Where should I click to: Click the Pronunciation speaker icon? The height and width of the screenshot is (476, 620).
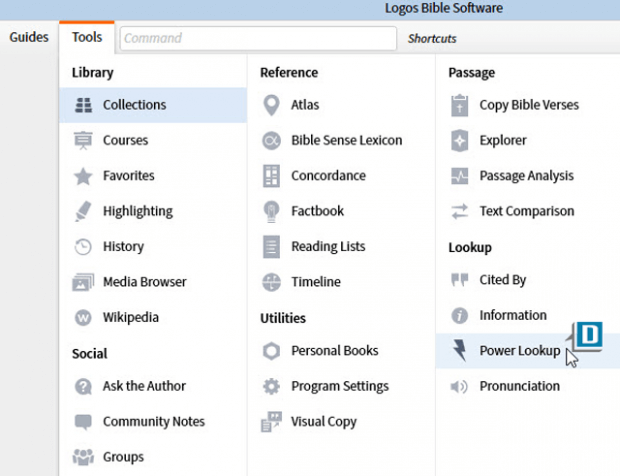coord(459,386)
